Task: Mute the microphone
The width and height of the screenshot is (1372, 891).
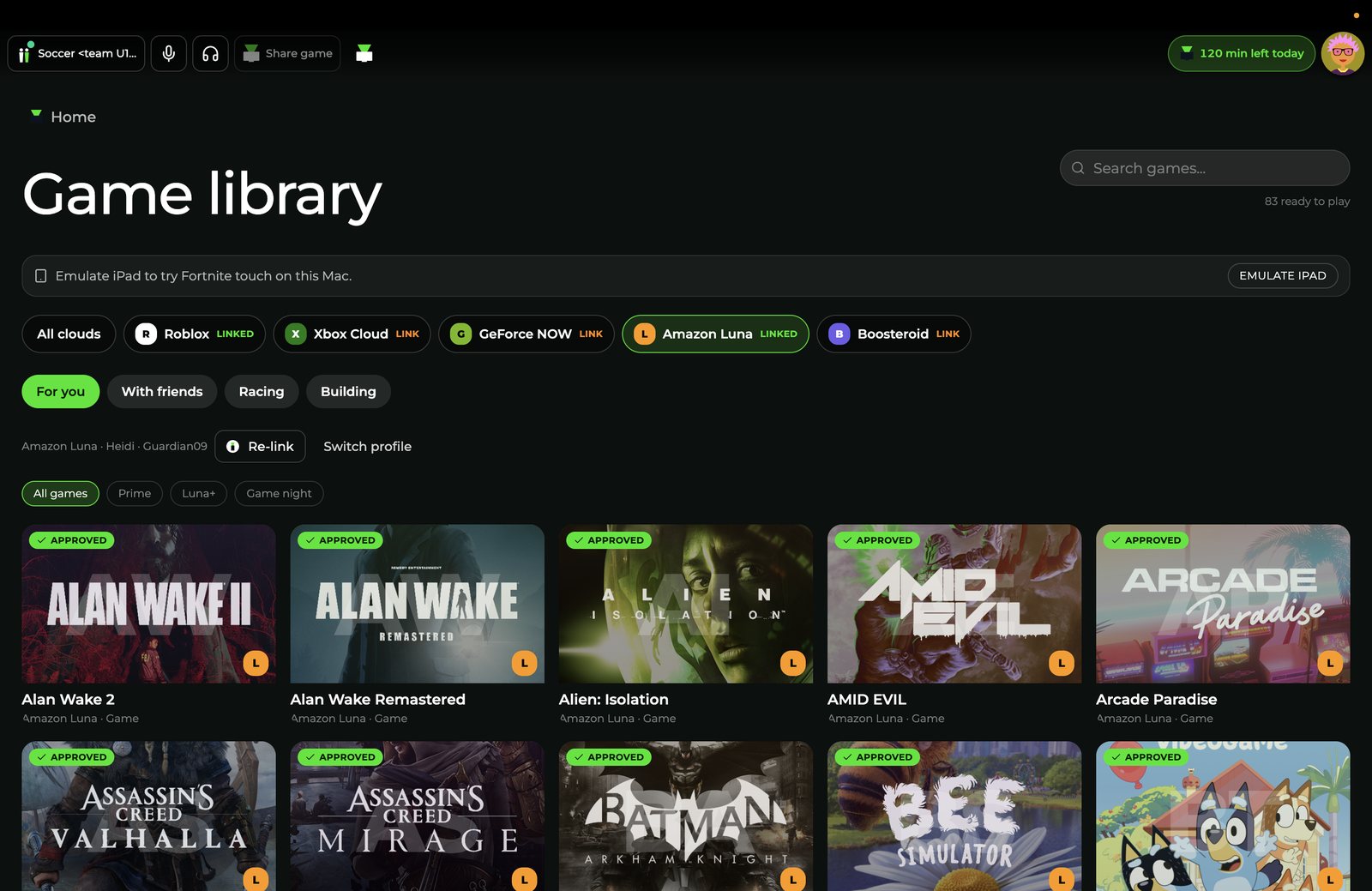Action: tap(169, 53)
